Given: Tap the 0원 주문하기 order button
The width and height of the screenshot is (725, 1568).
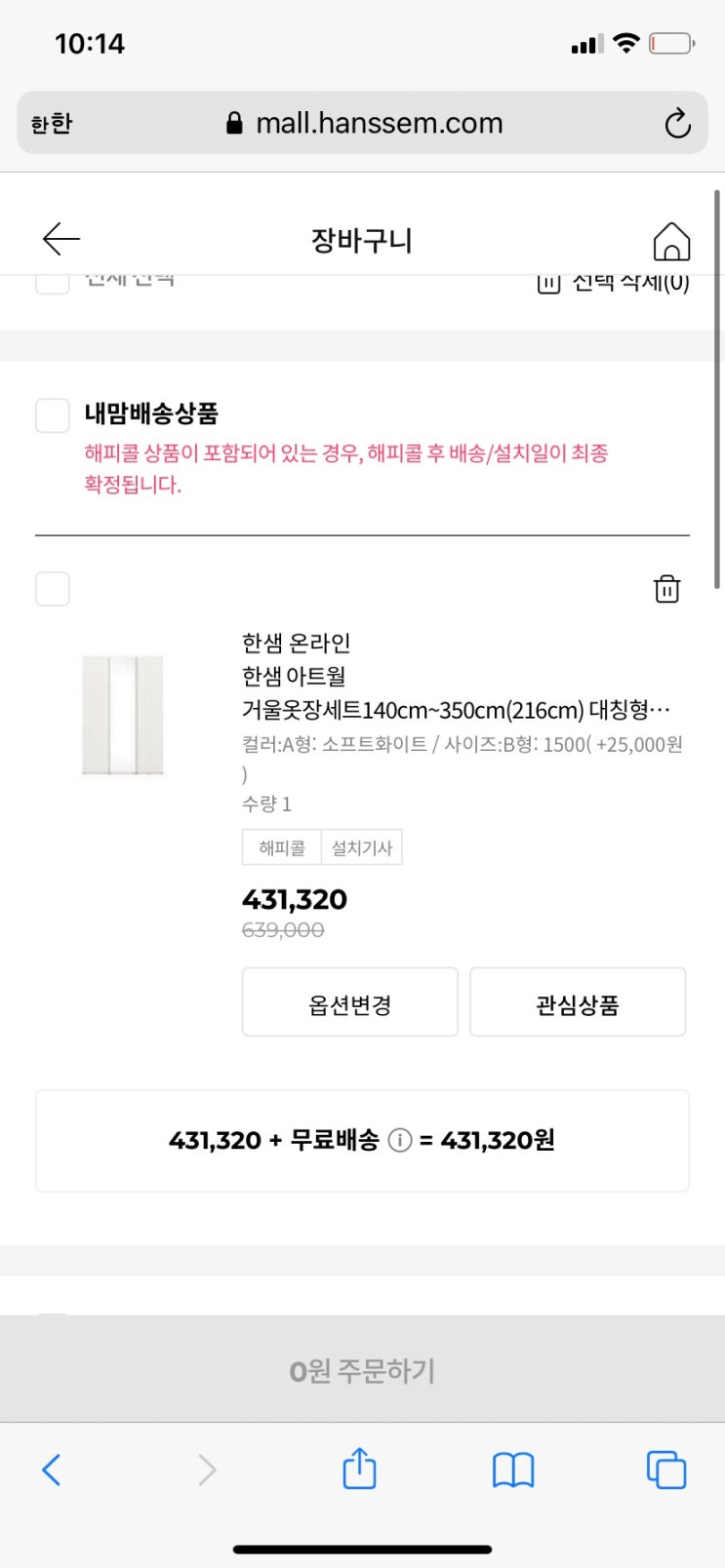Looking at the screenshot, I should [362, 1369].
